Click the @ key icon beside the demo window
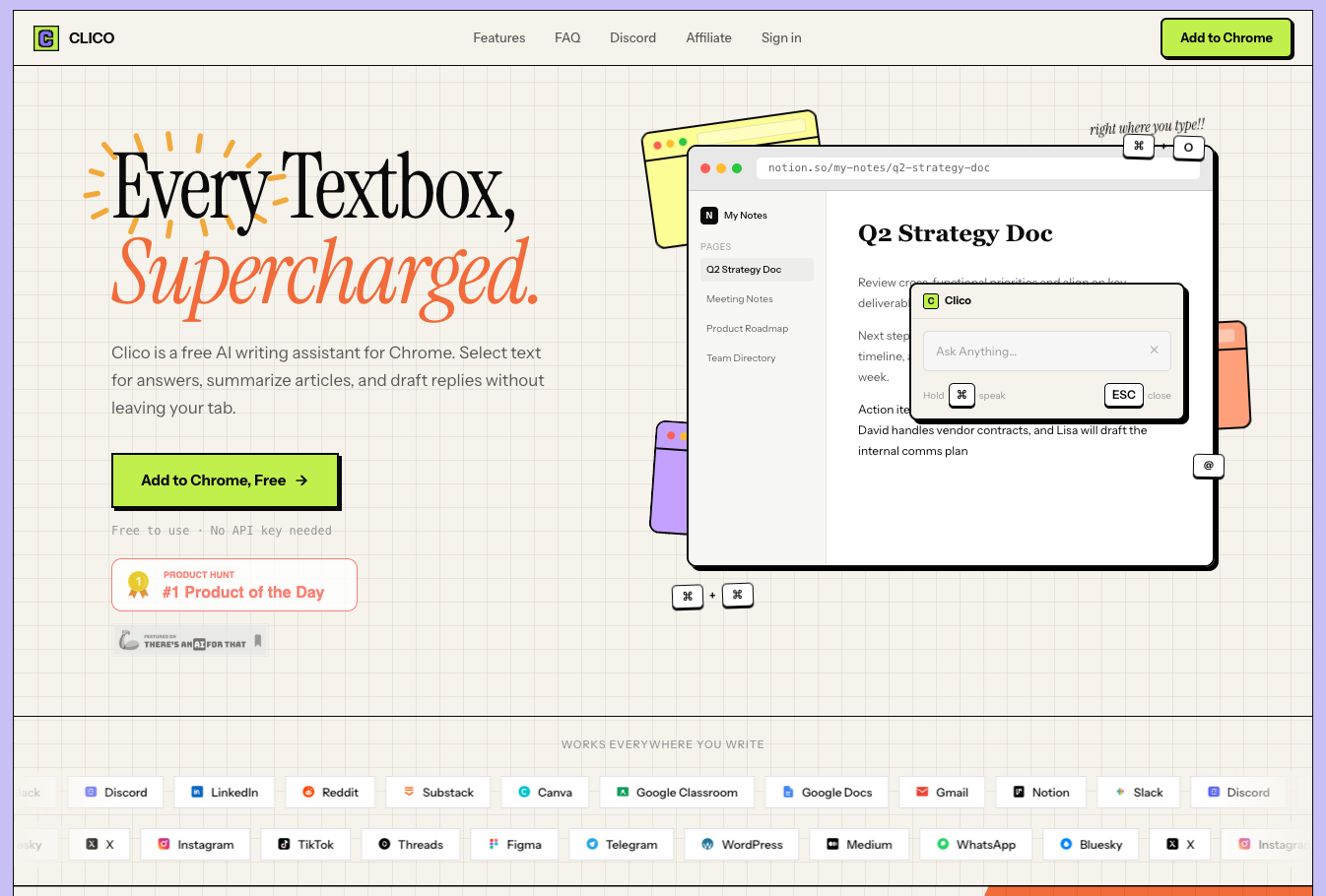Screen dimensions: 1326x896 1208,466
